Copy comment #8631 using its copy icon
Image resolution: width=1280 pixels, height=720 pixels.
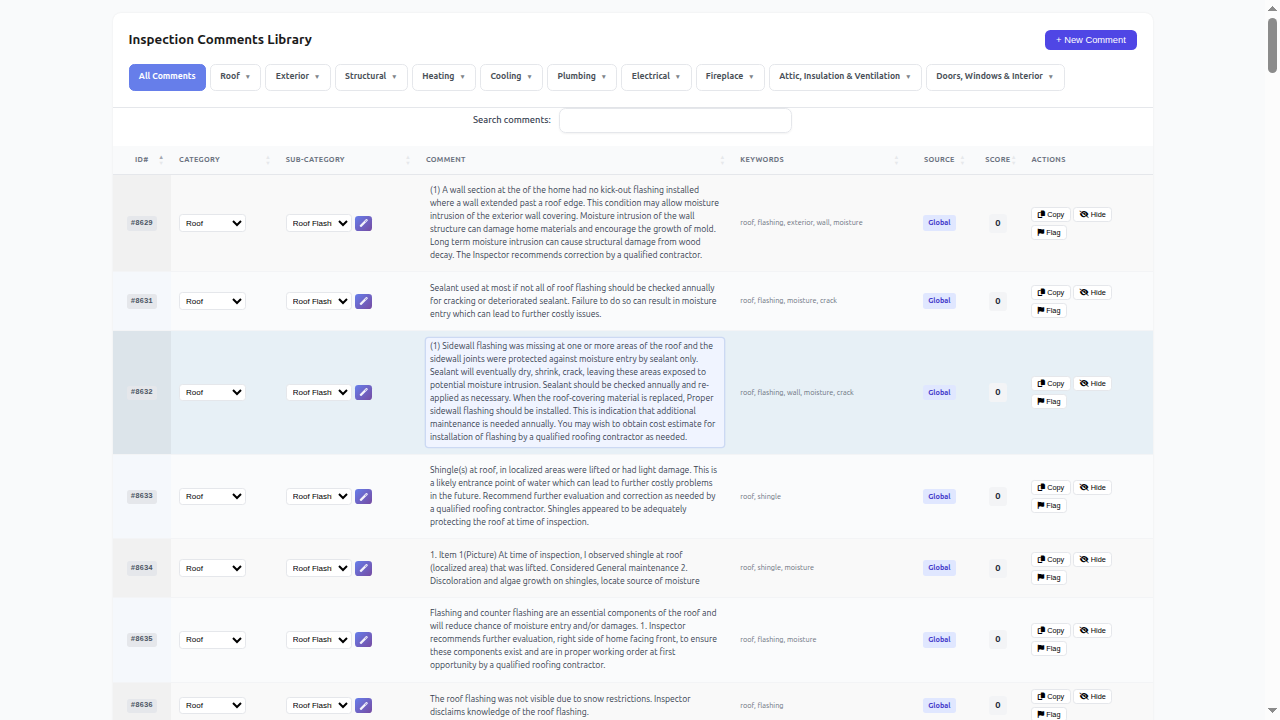pyautogui.click(x=1050, y=292)
